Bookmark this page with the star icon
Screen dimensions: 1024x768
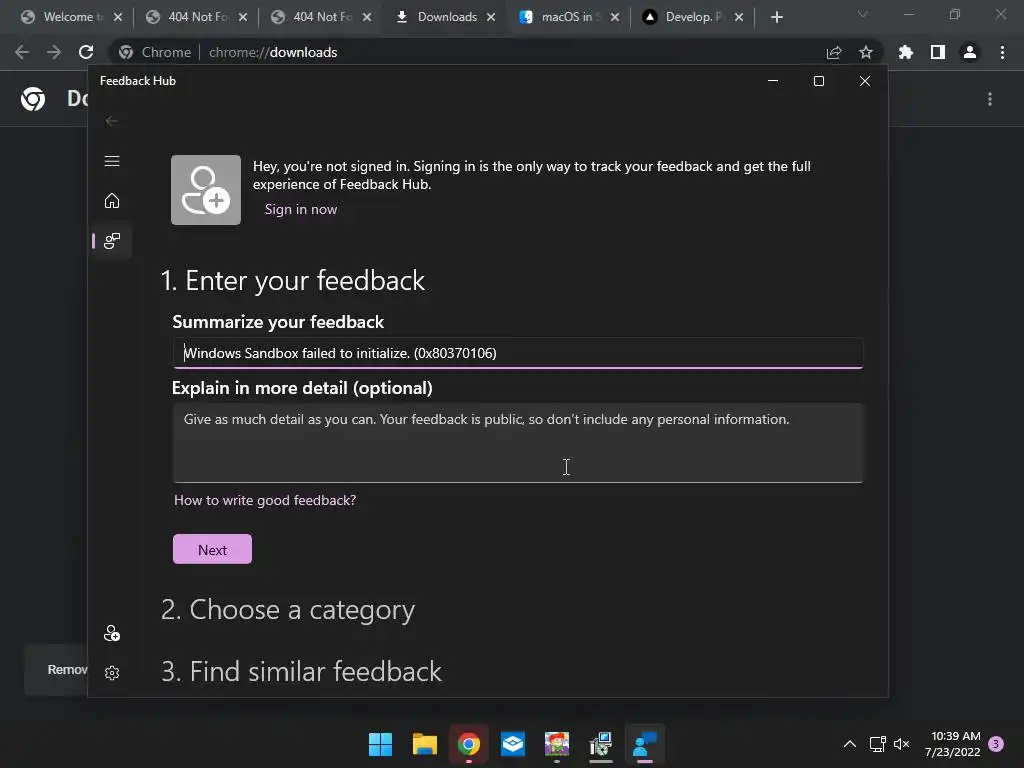click(x=866, y=52)
